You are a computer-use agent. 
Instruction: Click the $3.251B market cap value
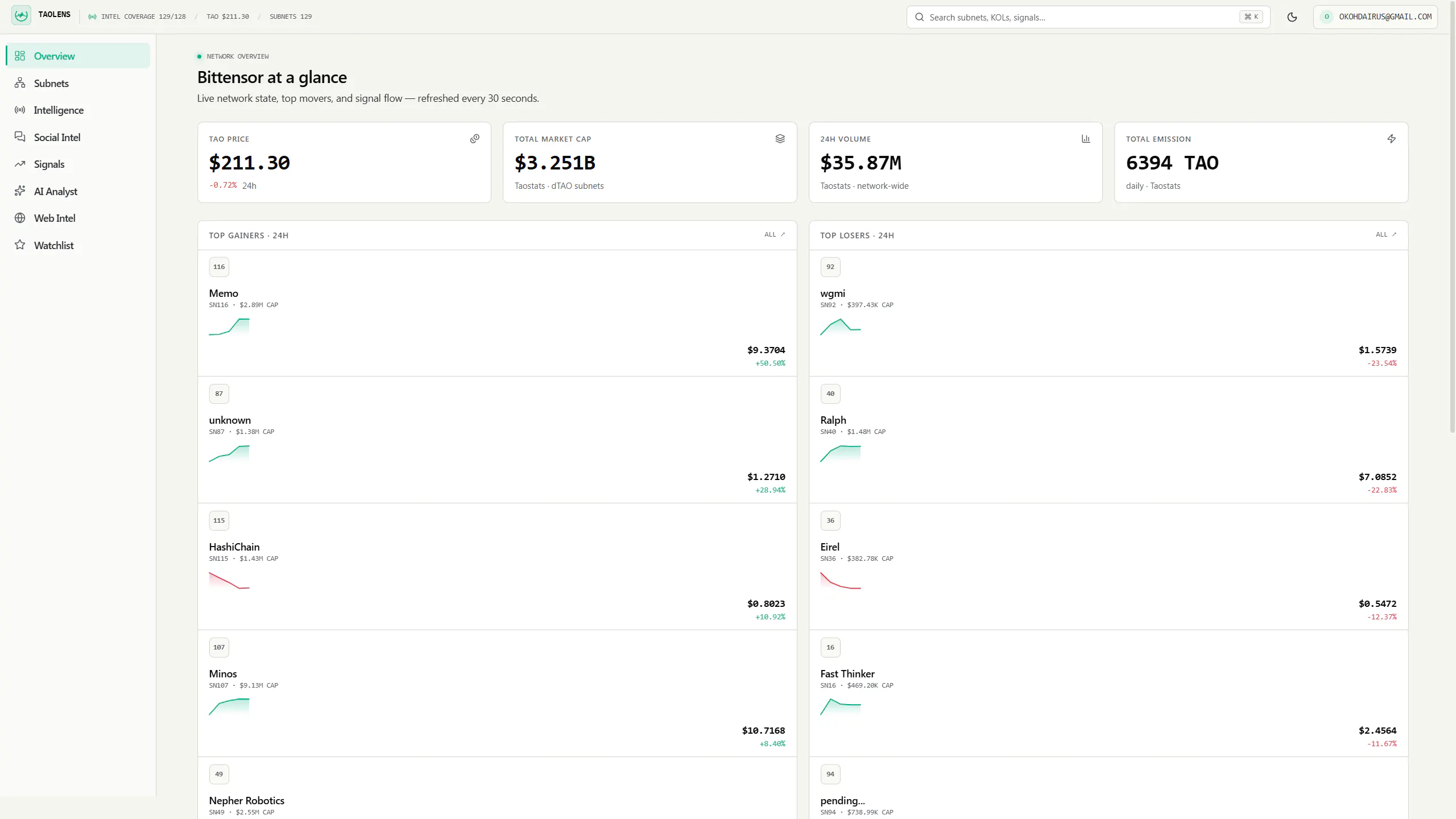coord(555,163)
